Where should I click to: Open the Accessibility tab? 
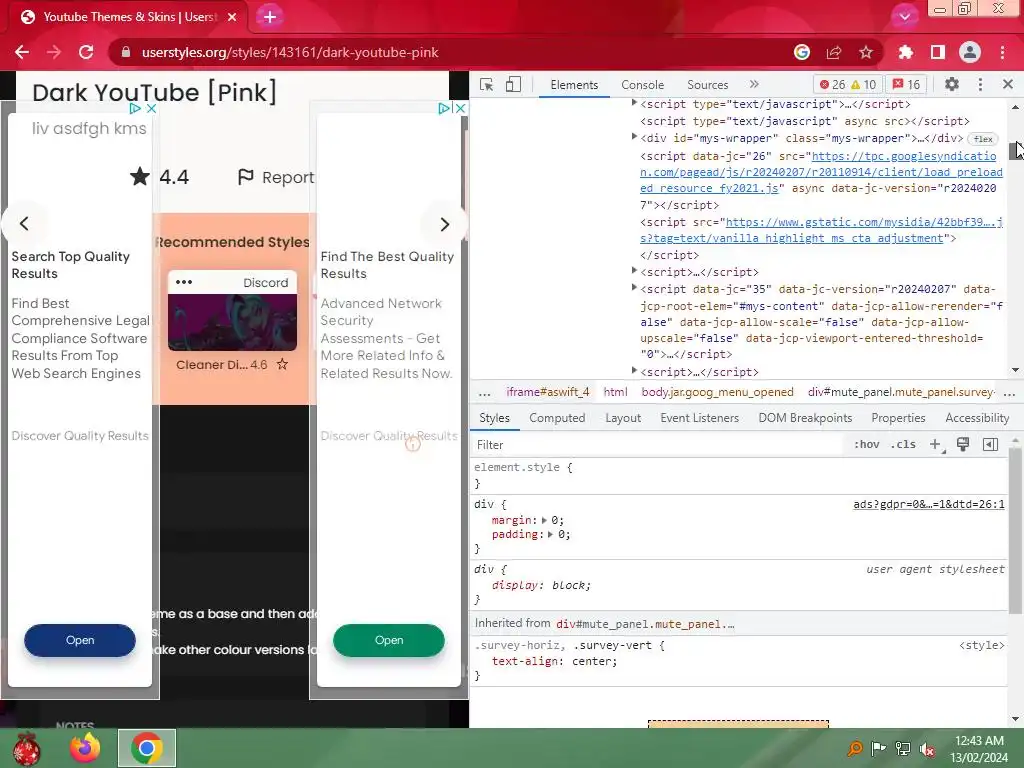coord(977,418)
